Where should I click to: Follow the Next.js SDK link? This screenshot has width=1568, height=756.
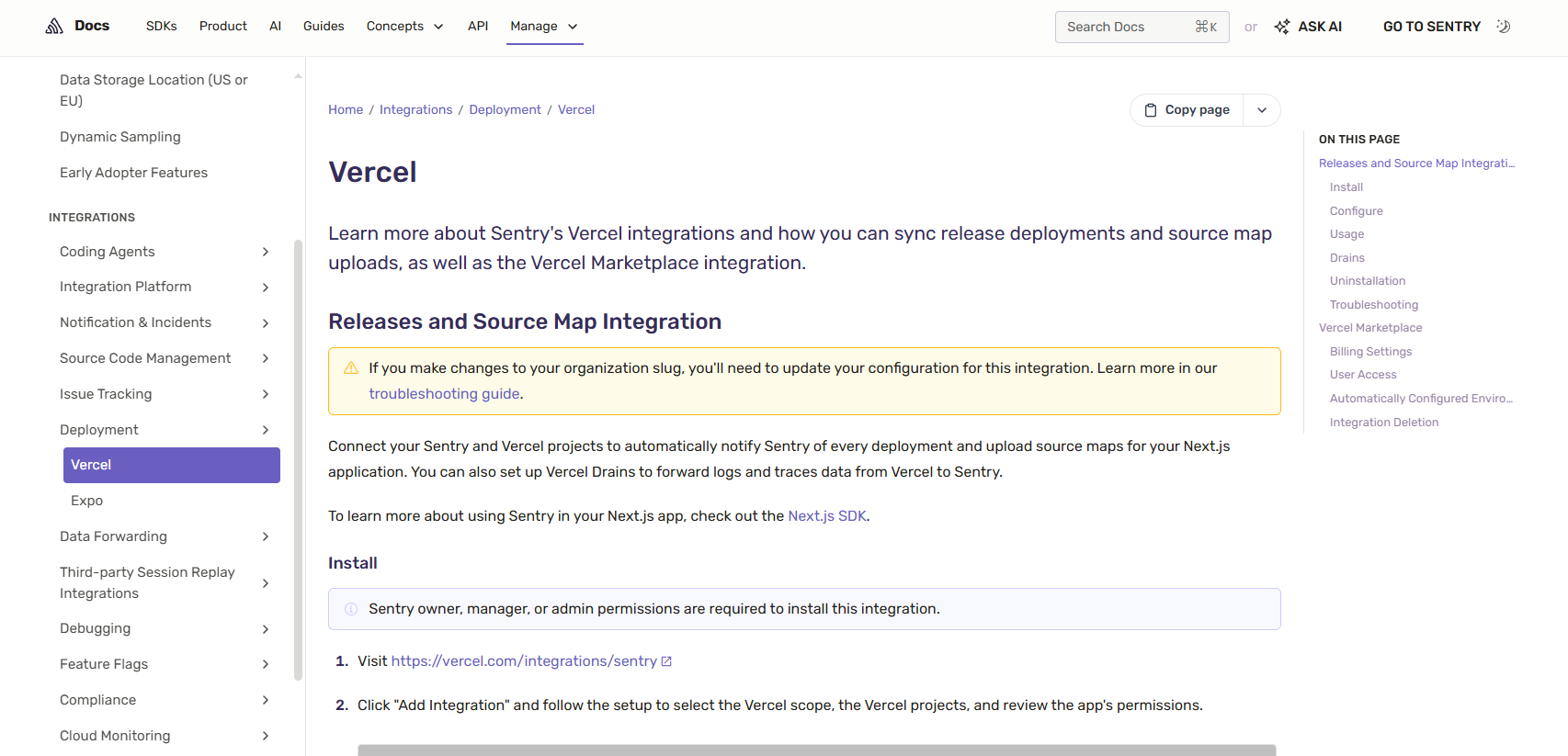[827, 516]
